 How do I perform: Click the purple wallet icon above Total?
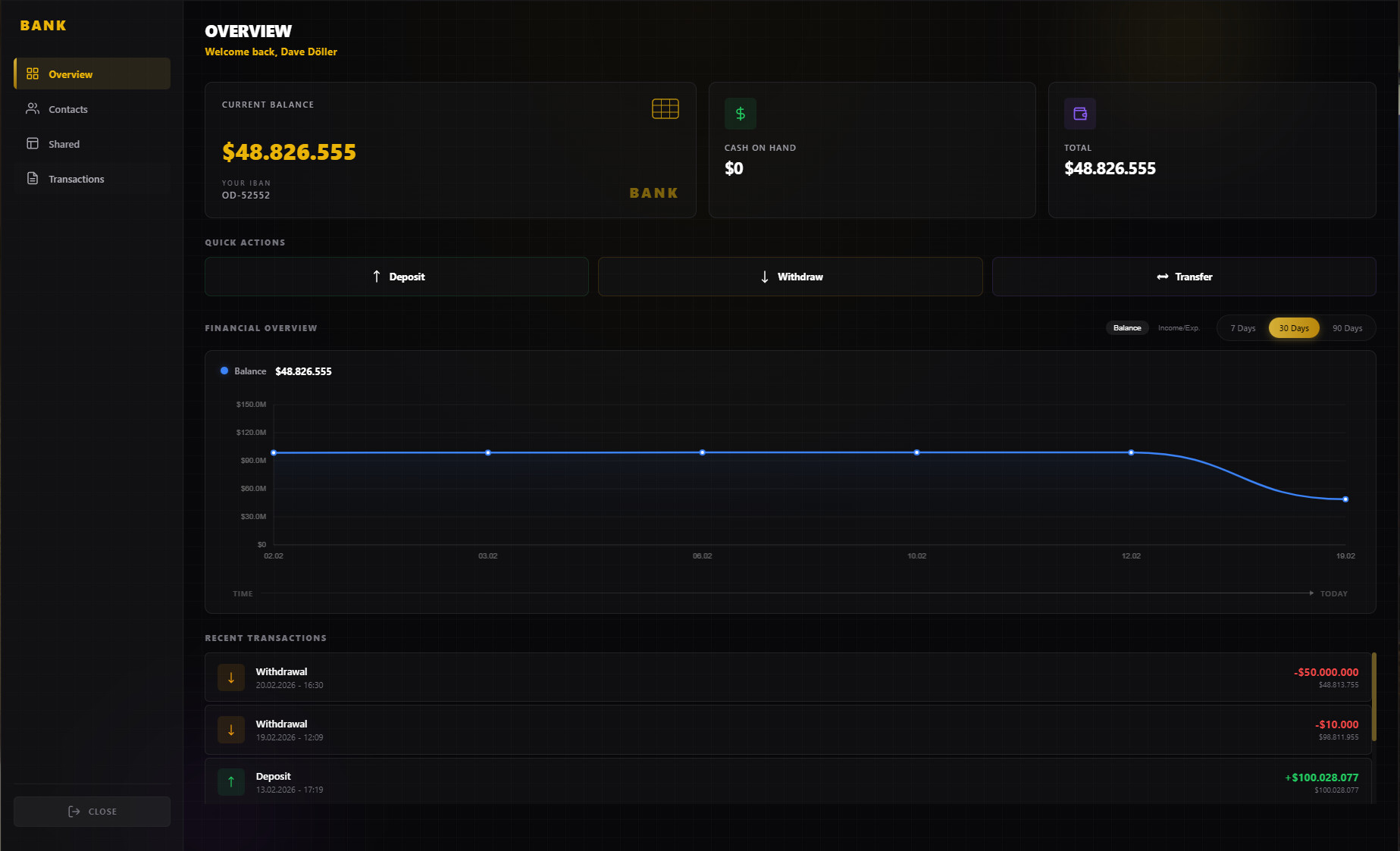click(x=1079, y=114)
